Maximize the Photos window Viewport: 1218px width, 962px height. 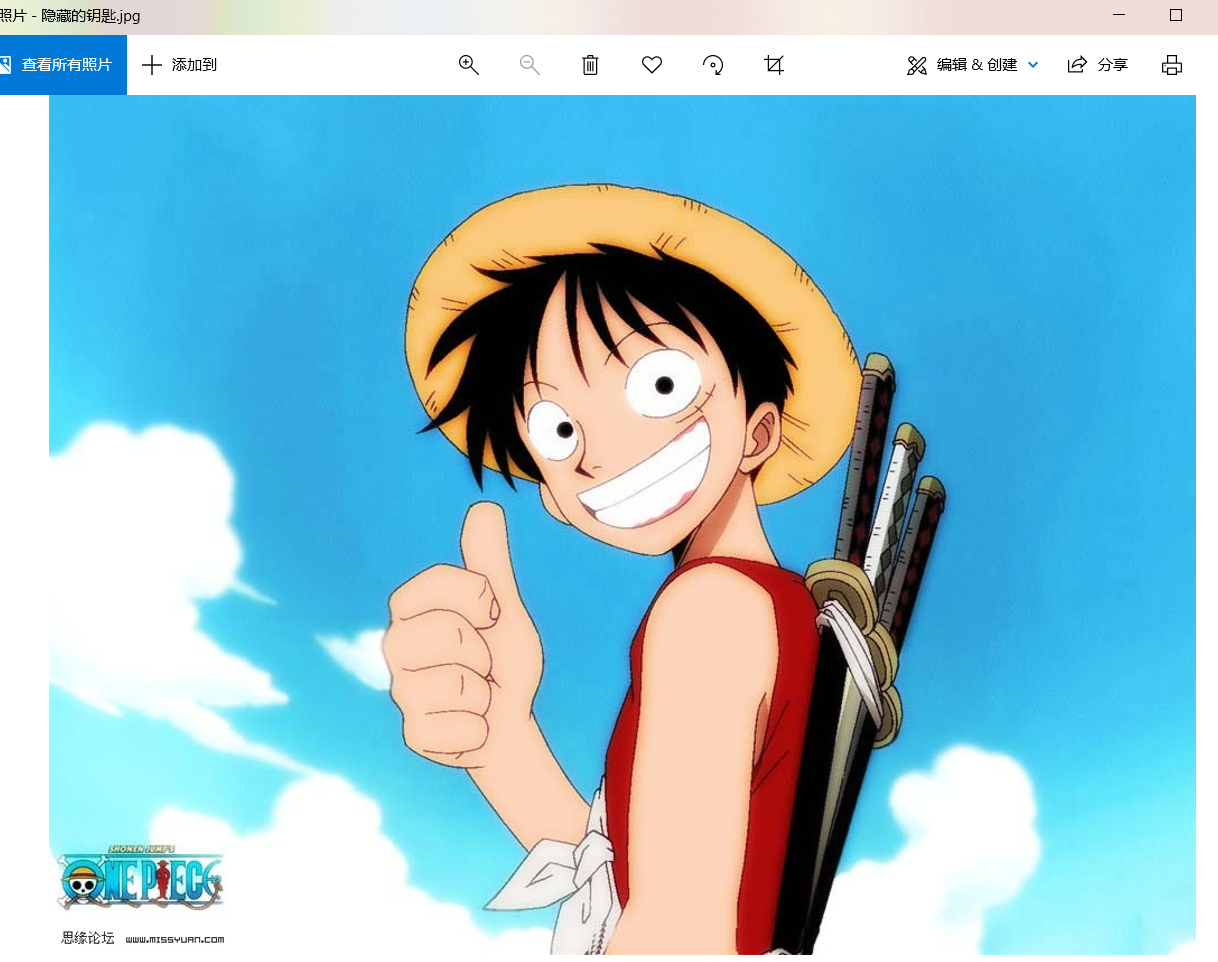tap(1176, 15)
